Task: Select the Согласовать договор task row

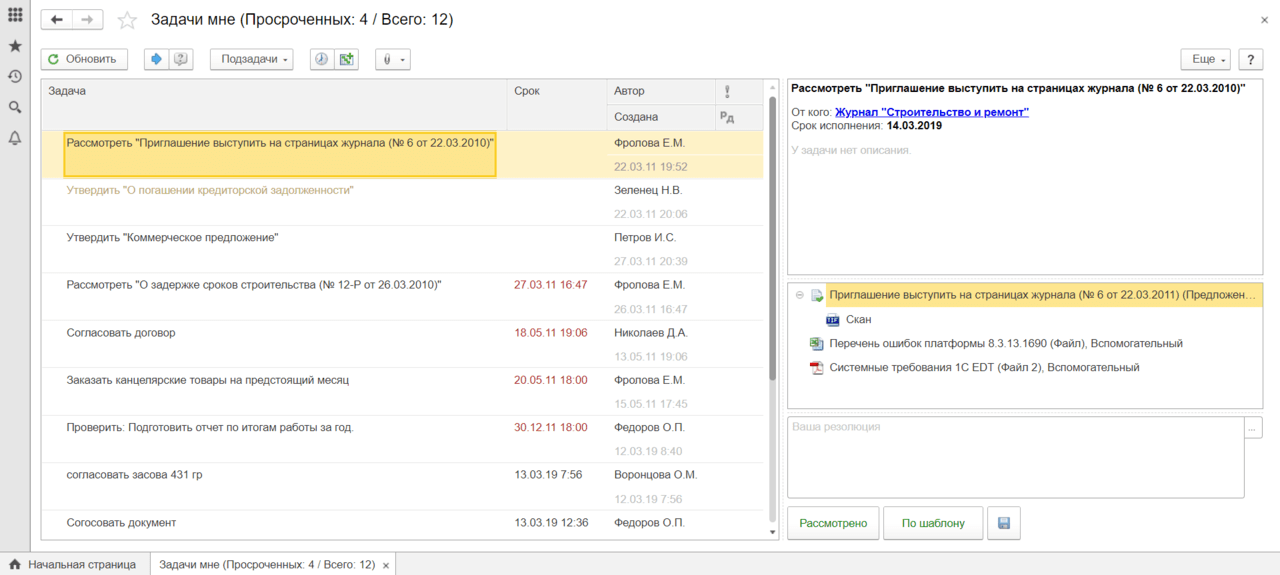Action: click(121, 333)
